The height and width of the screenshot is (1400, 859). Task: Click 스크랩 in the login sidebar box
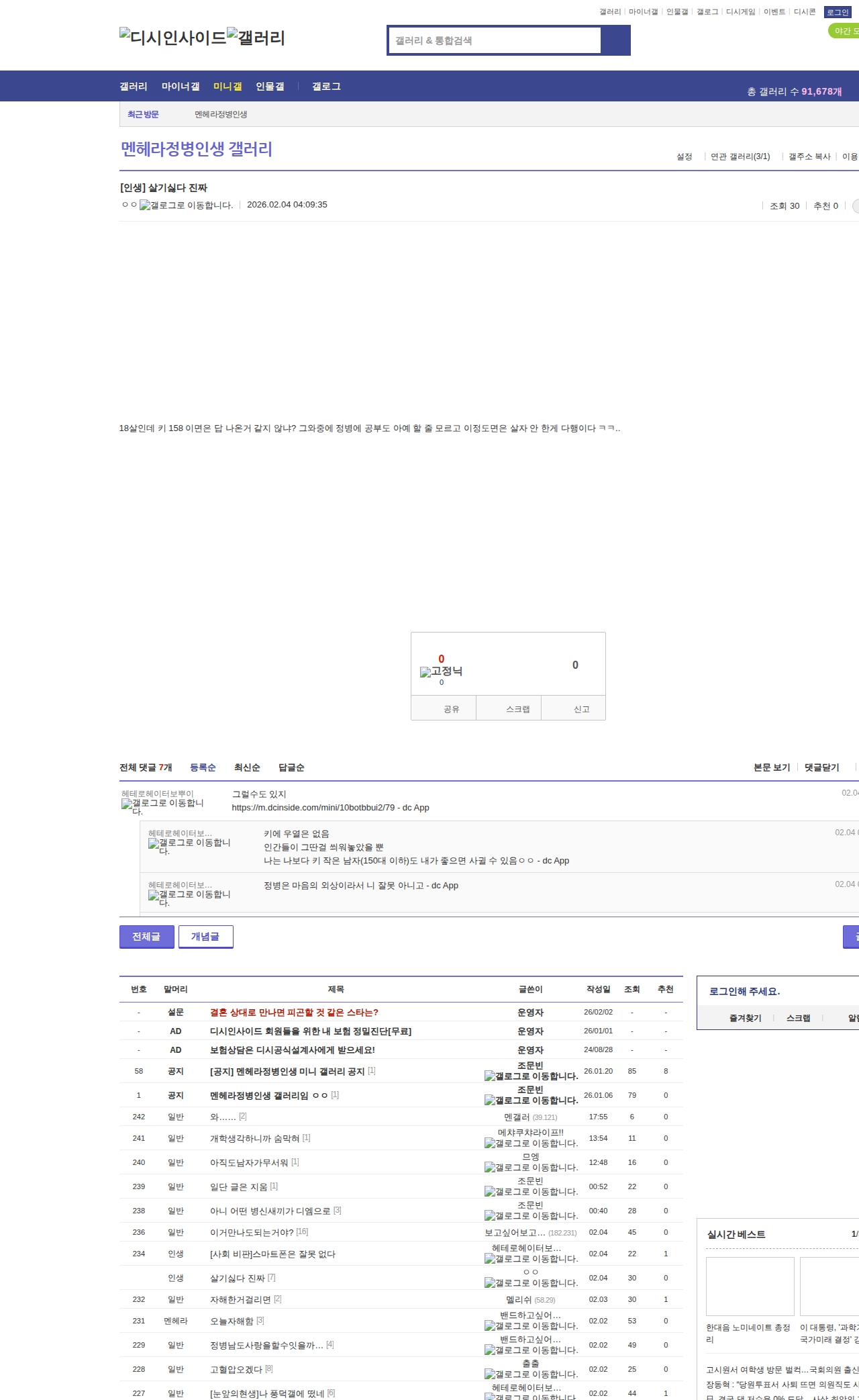point(798,1019)
